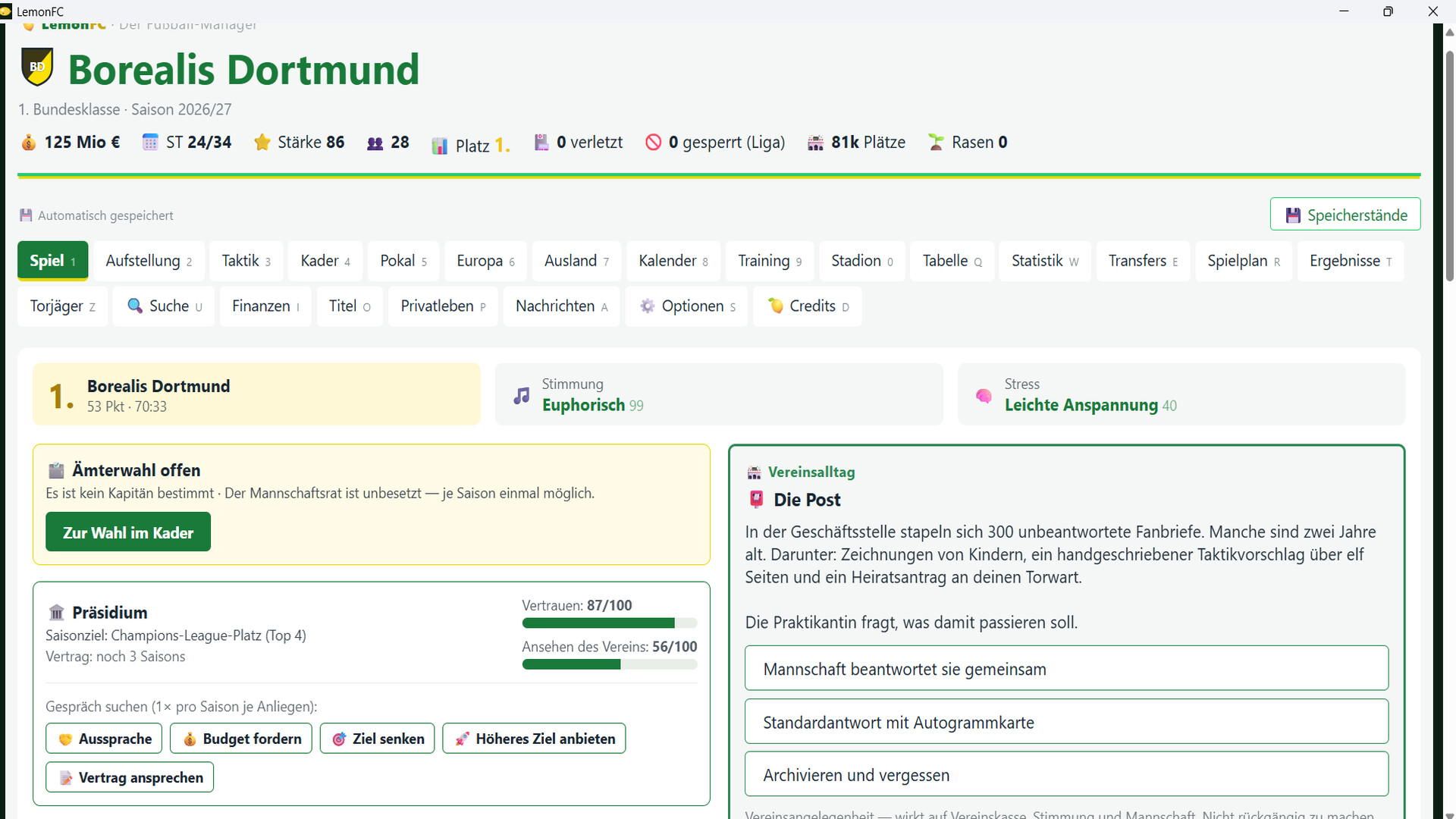Click the squad size people icon
Screen dimensions: 1456x819
coord(375,143)
